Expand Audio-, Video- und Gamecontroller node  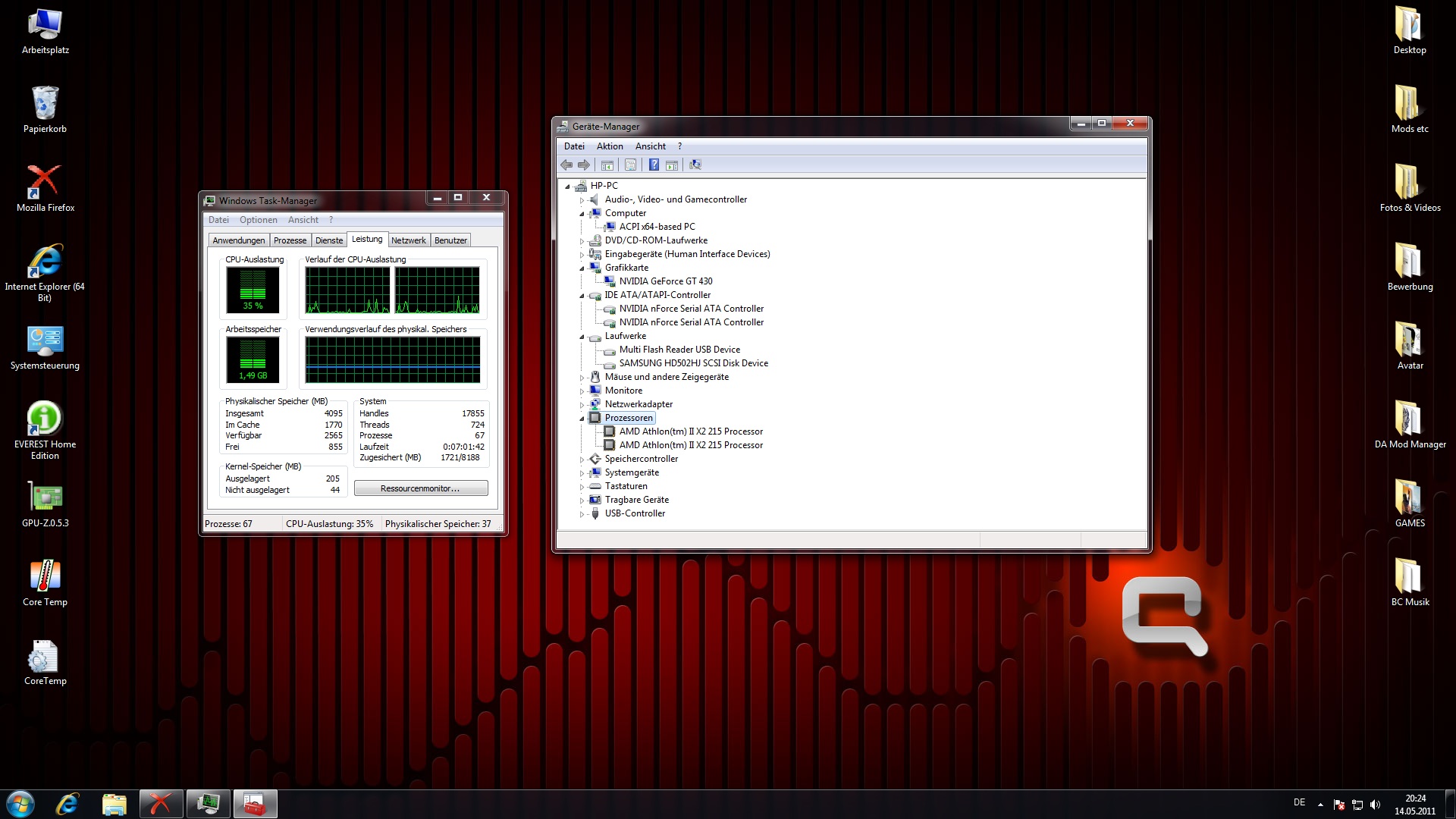(x=582, y=200)
